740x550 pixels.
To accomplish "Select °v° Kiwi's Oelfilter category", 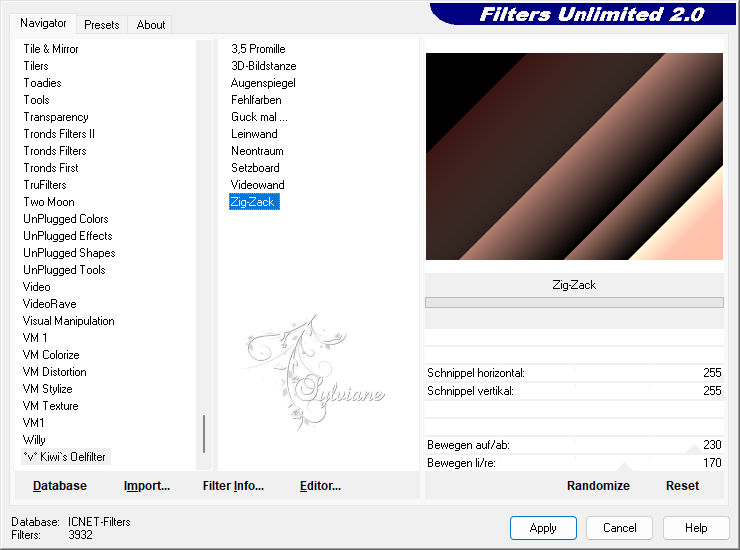I will click(x=65, y=457).
